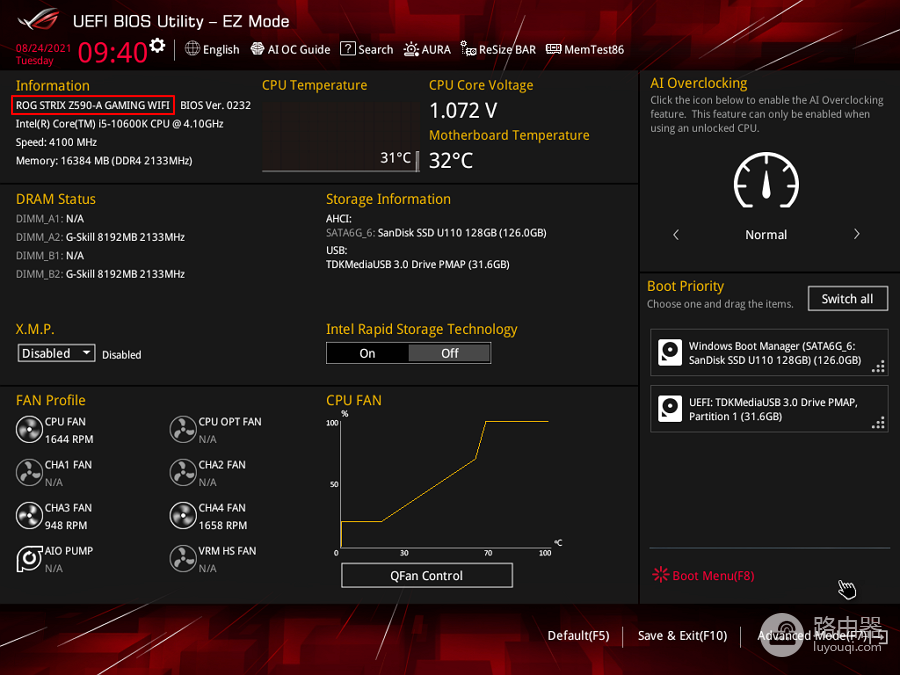Open the X.M.P. Disabled dropdown
The width and height of the screenshot is (900, 675).
56,353
